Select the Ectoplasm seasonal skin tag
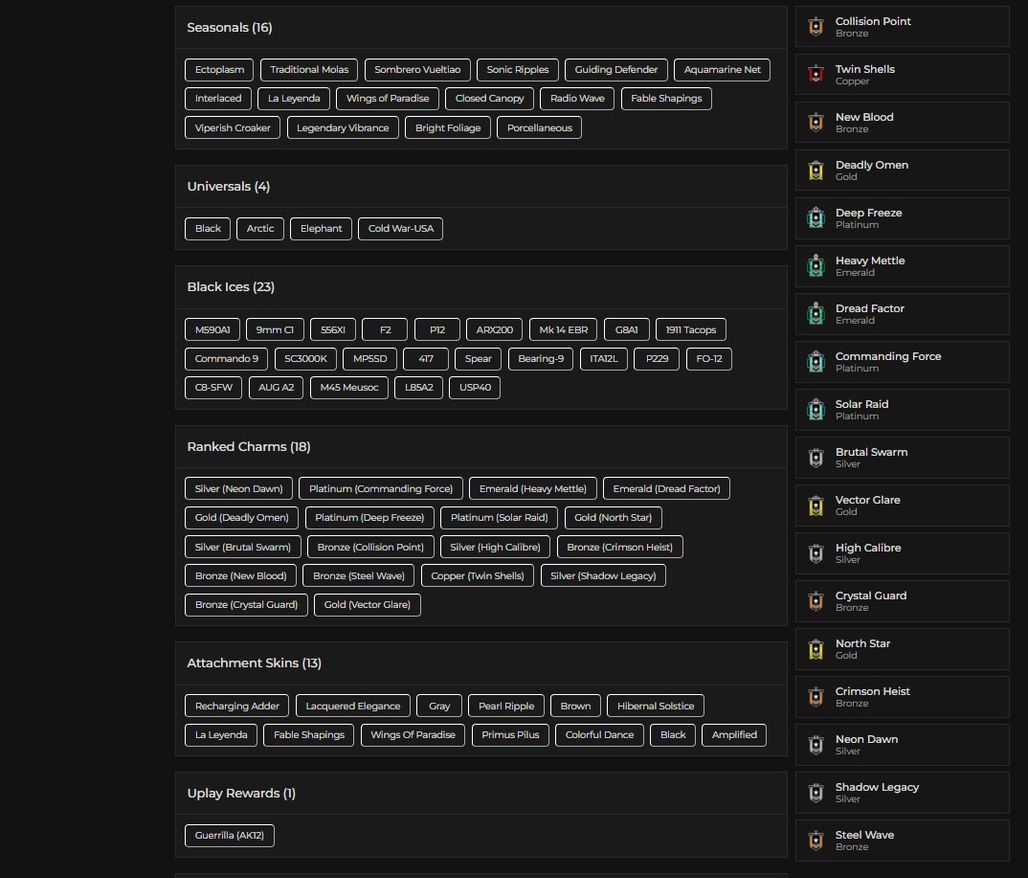Viewport: 1028px width, 878px height. click(x=219, y=70)
